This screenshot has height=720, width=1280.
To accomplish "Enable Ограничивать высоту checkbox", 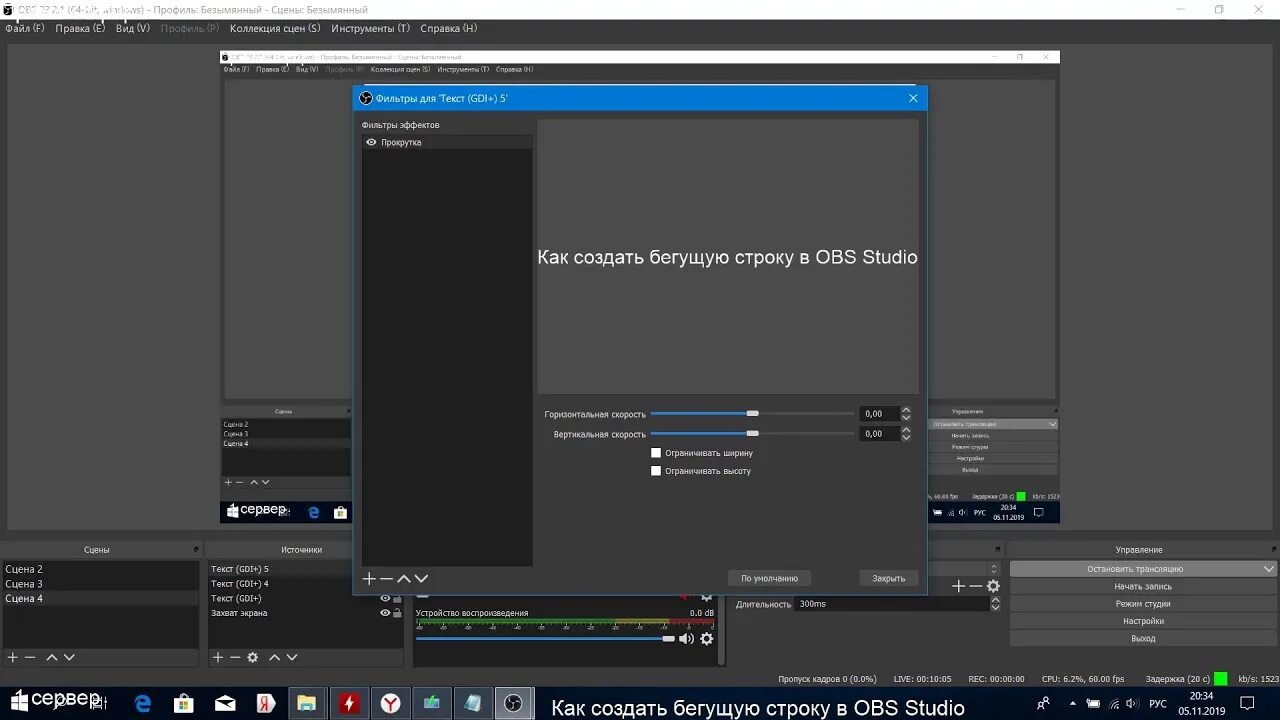I will coord(656,470).
